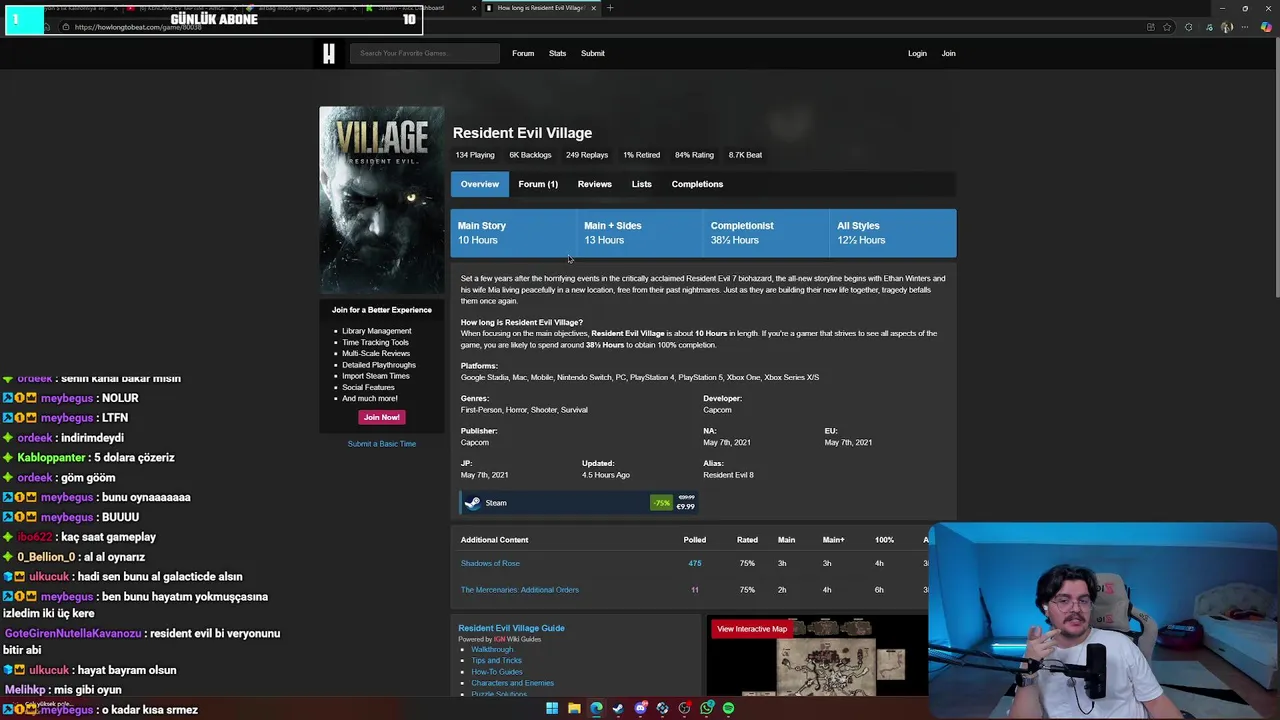Click the Join link in header
Viewport: 1280px width, 720px height.
coord(948,53)
